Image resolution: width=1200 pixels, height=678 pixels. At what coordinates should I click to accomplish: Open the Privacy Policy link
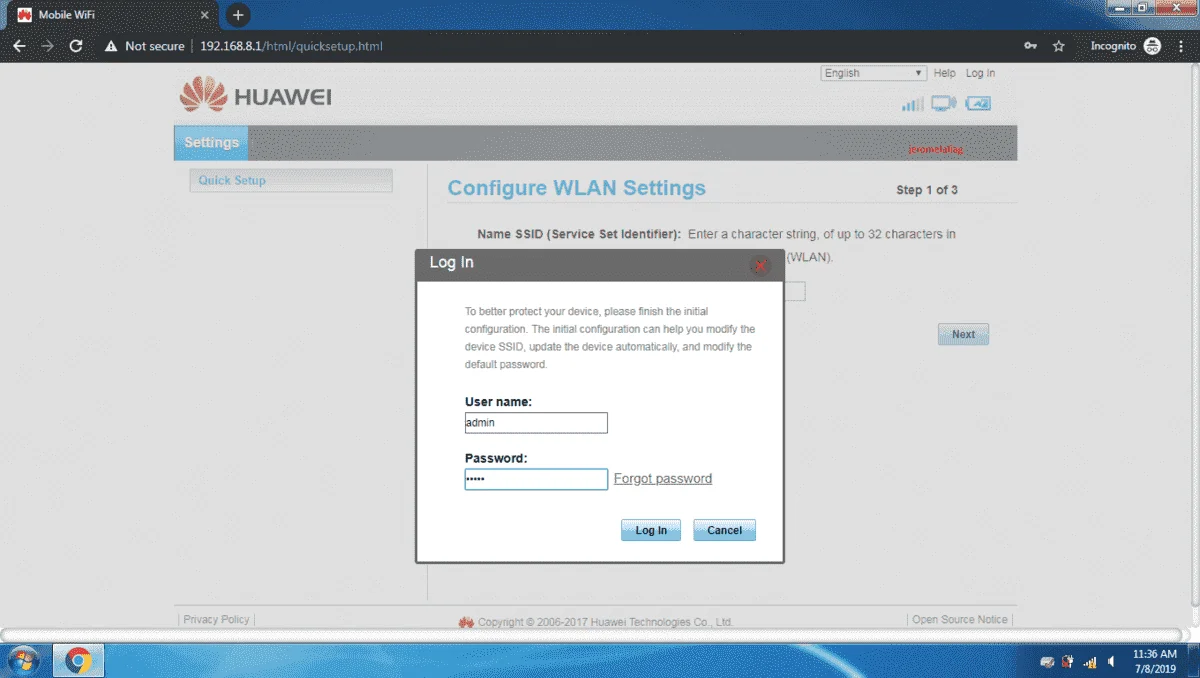coord(216,620)
